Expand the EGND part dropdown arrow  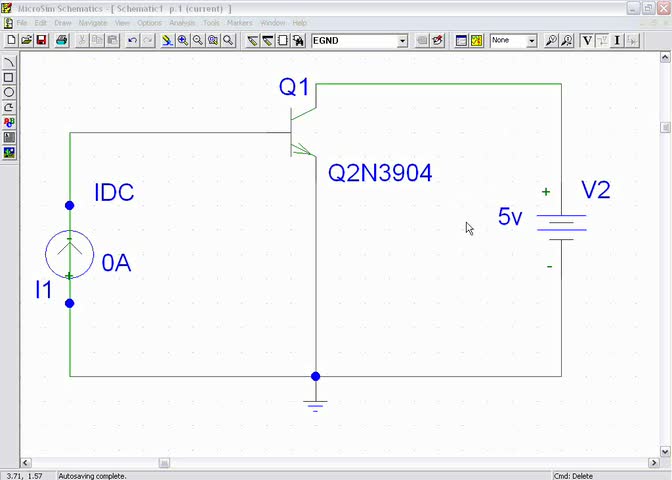point(402,41)
